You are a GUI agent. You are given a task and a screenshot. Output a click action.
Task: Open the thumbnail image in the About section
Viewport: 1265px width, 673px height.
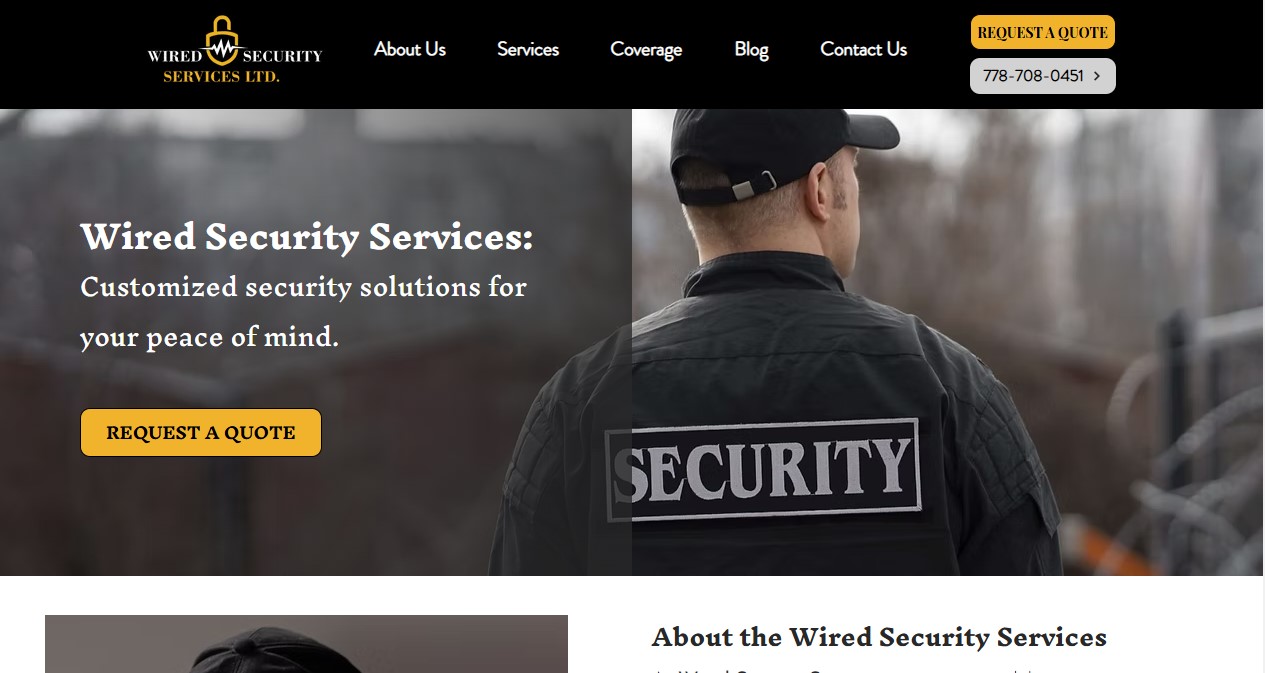pos(306,644)
